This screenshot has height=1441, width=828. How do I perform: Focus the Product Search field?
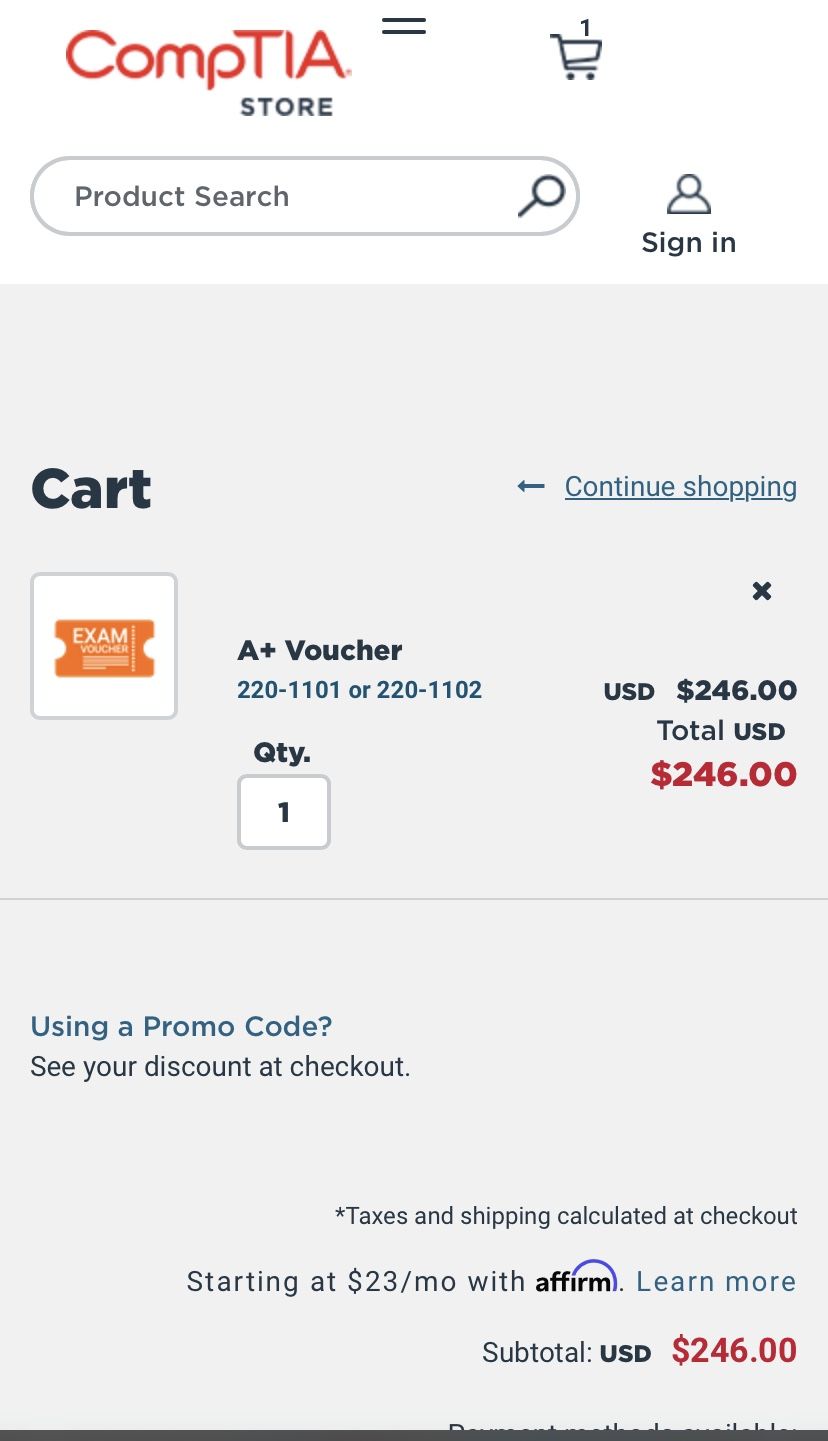click(x=280, y=196)
